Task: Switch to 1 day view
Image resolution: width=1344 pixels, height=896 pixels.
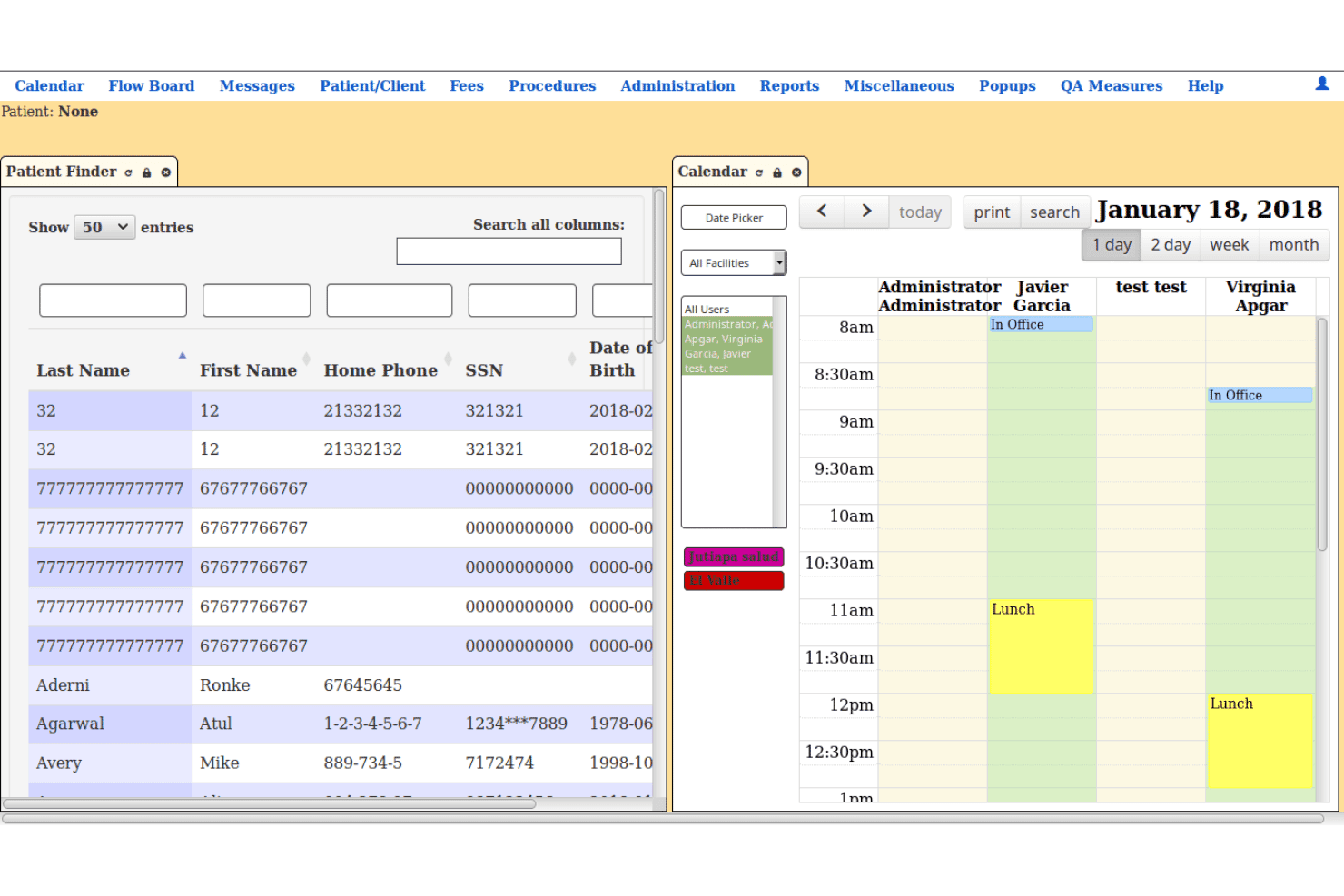Action: coord(1112,245)
